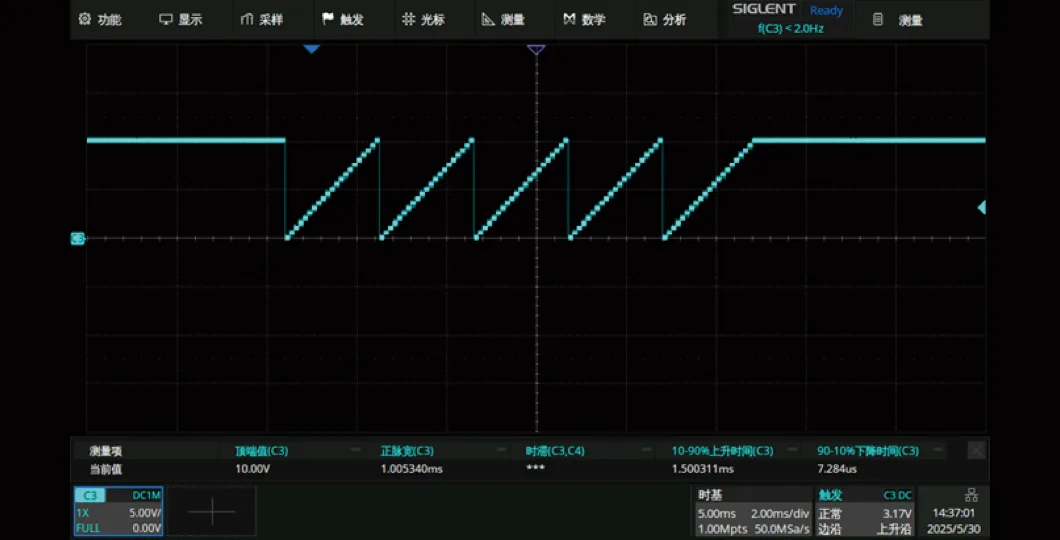Click the 2025/5/30 date

click(x=954, y=529)
